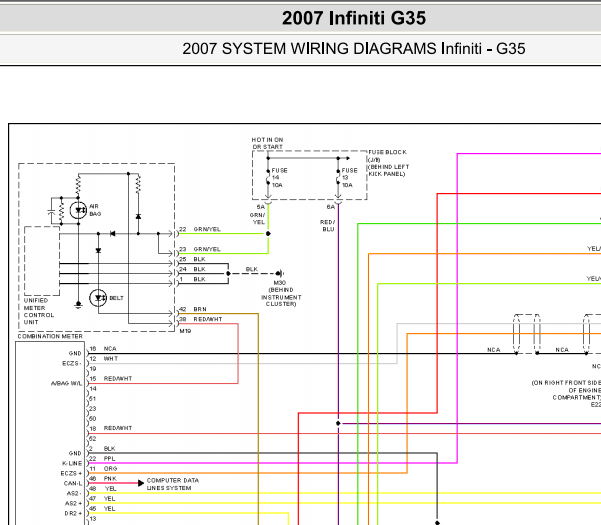Click pin 12 'WHT' wire label

111,359
